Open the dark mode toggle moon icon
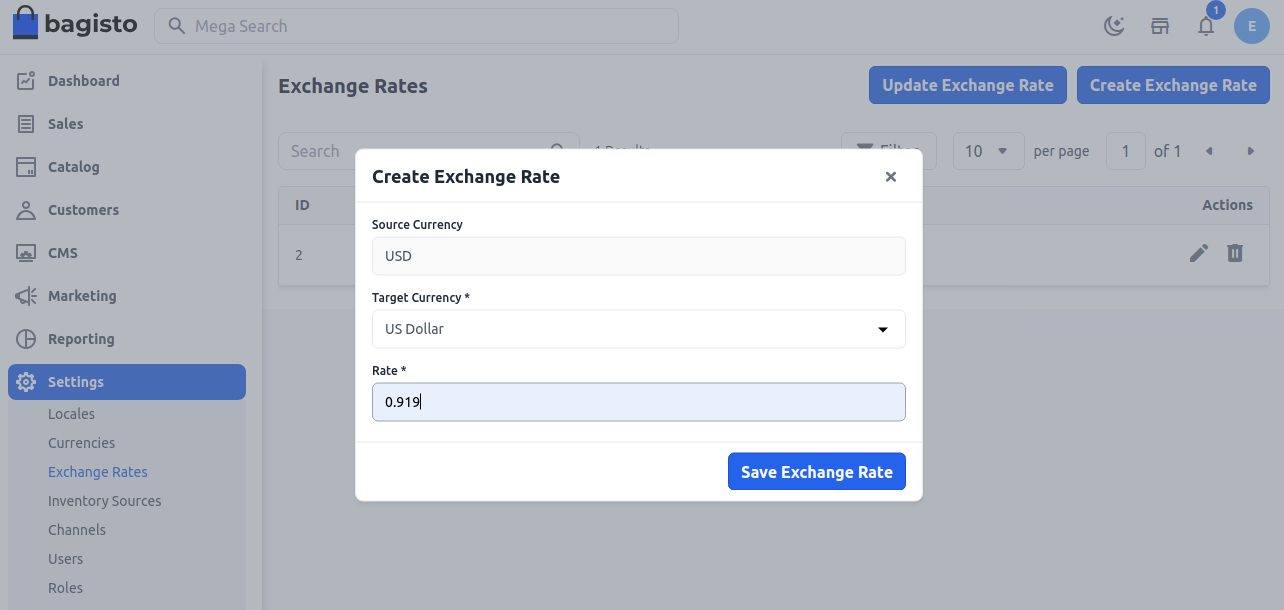1284x610 pixels. pos(1114,25)
